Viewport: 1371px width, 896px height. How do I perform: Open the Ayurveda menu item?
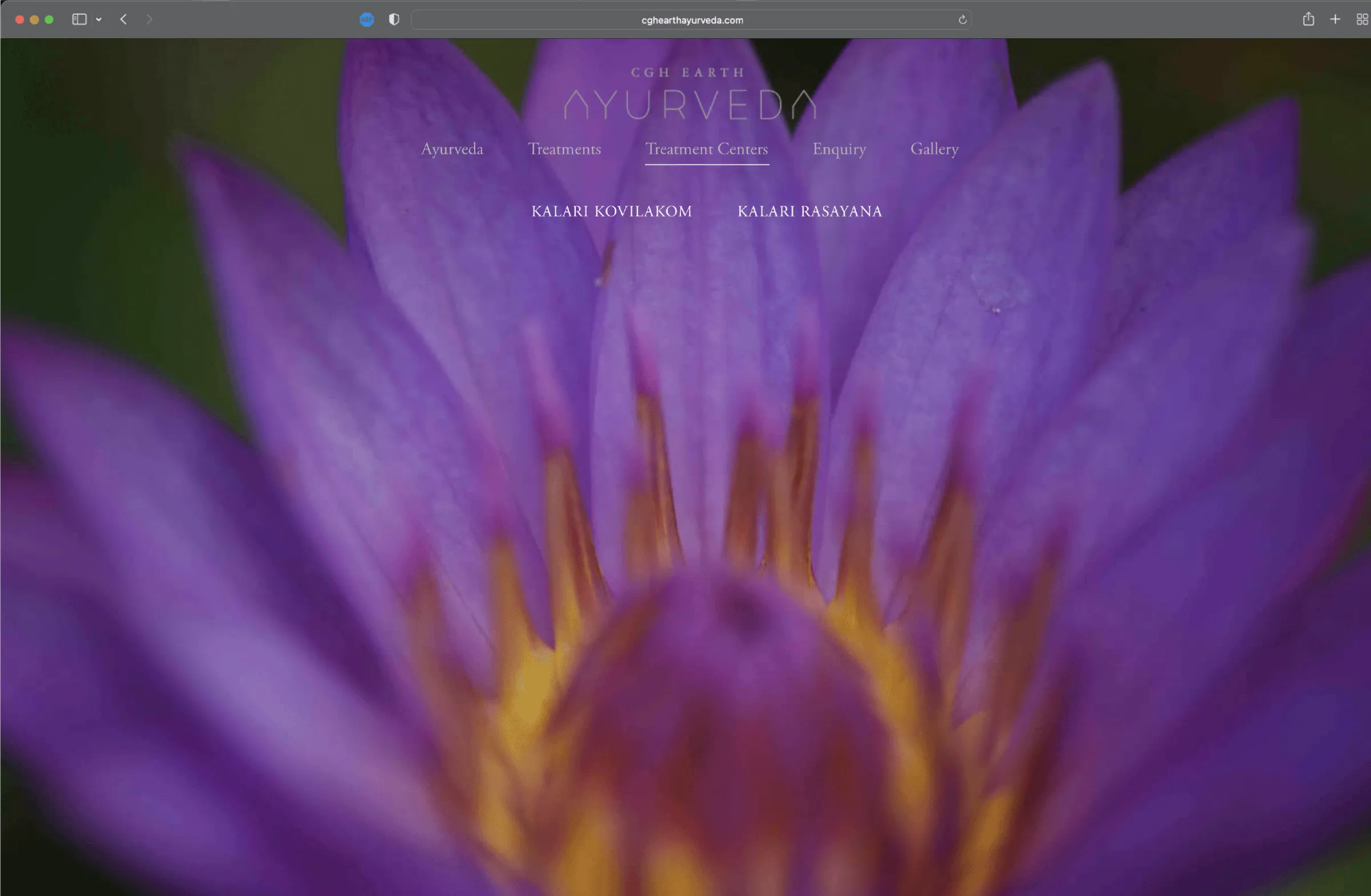(x=452, y=149)
